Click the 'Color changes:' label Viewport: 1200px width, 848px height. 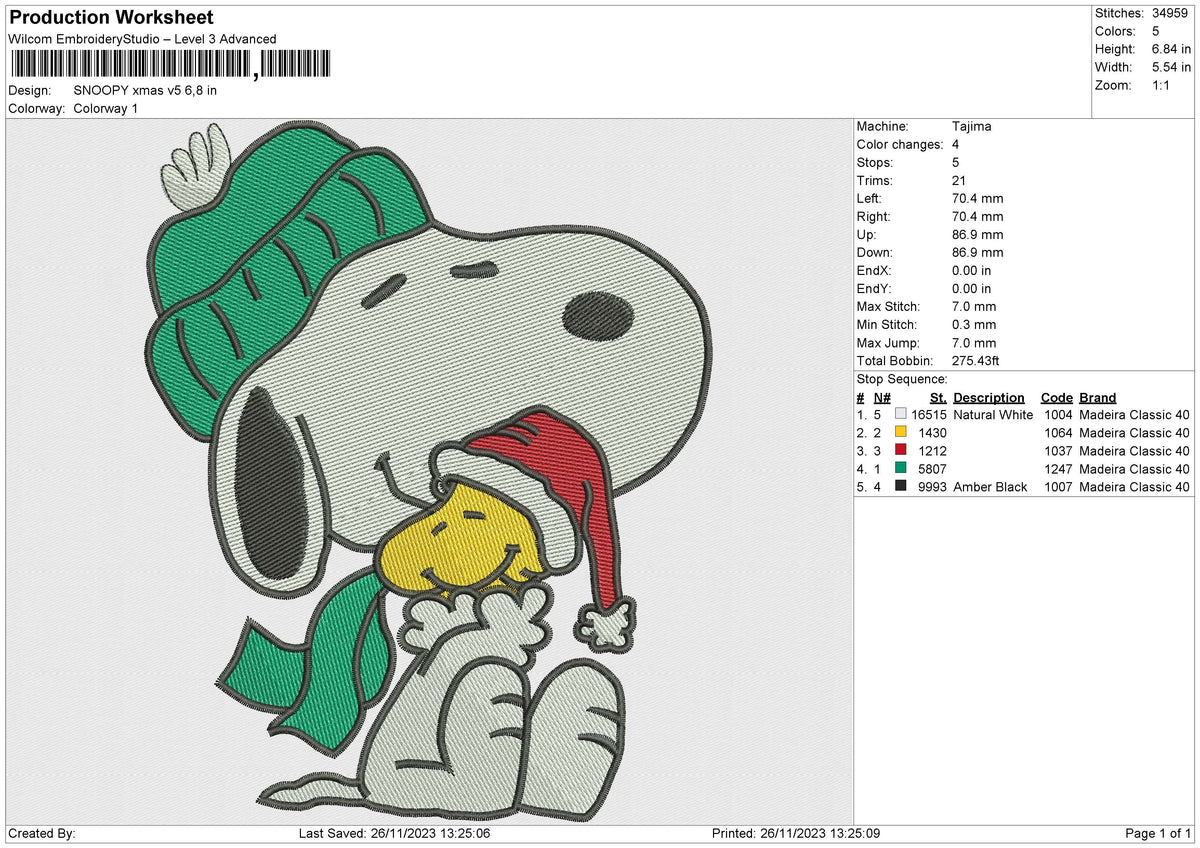900,145
